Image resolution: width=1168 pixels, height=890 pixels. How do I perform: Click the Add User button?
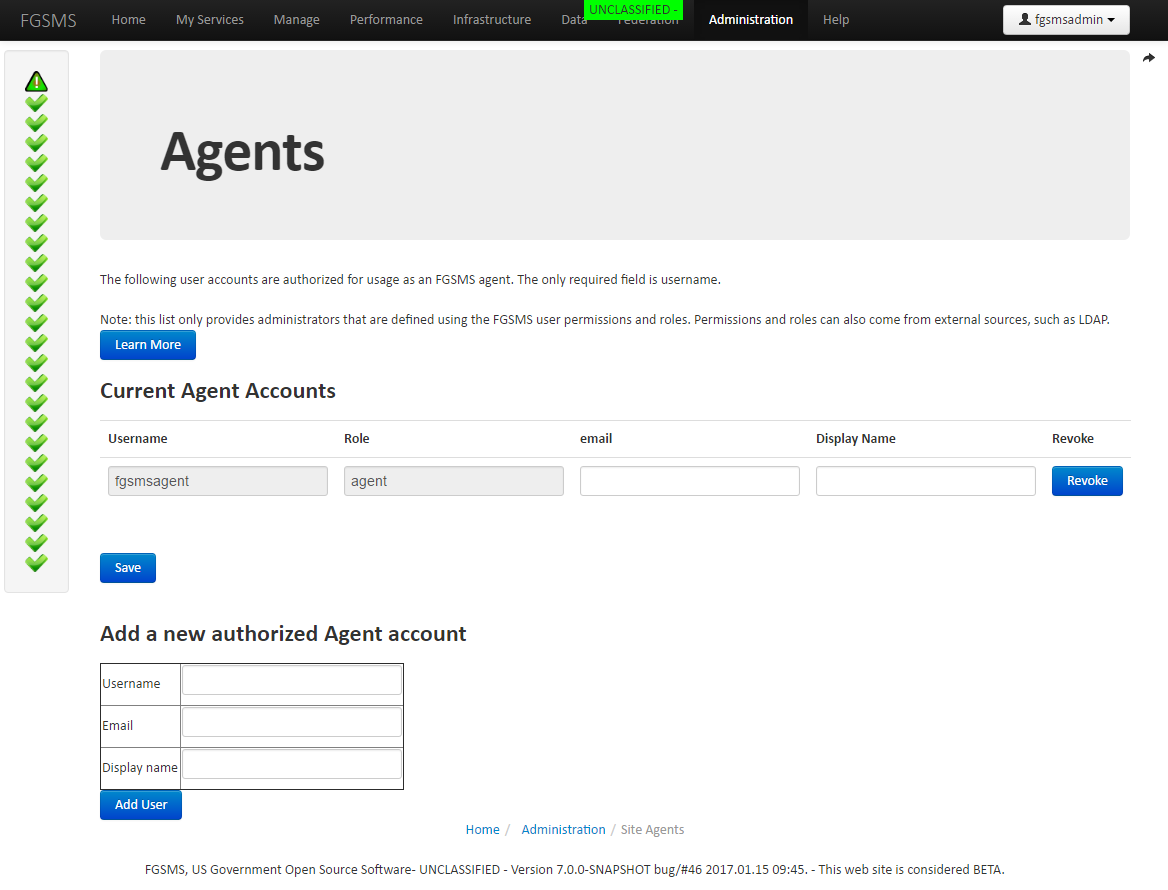tap(141, 804)
